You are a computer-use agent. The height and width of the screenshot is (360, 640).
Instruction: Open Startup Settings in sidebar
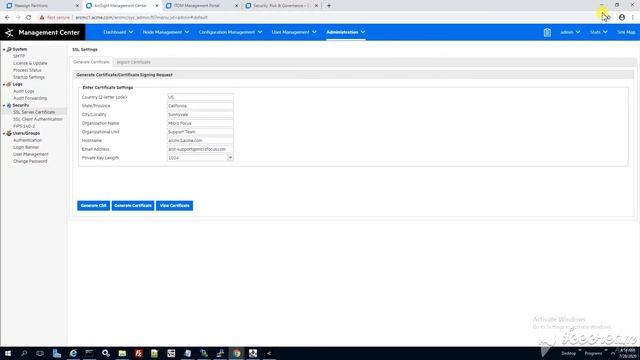tap(29, 77)
